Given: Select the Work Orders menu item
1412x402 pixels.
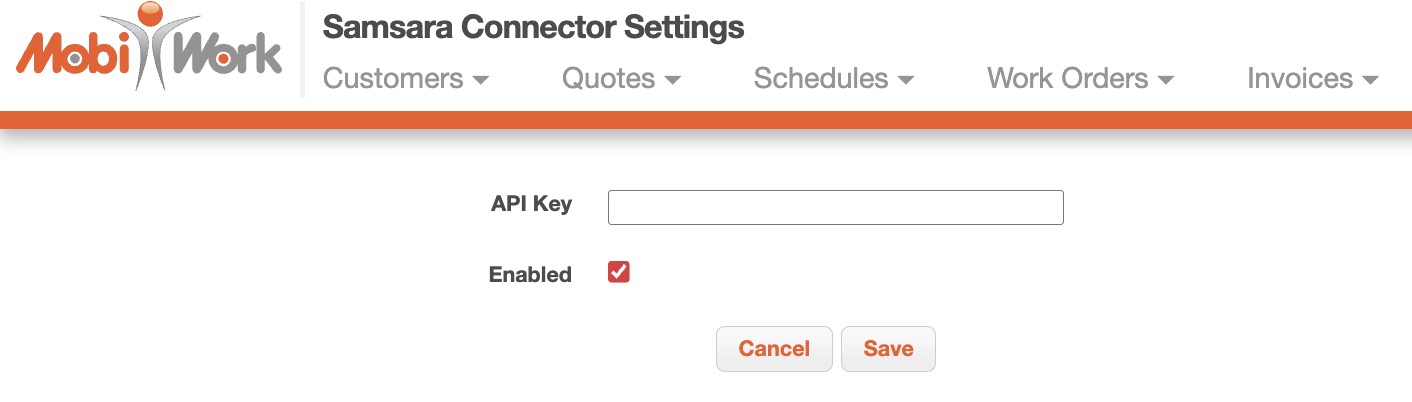Looking at the screenshot, I should tap(1067, 79).
